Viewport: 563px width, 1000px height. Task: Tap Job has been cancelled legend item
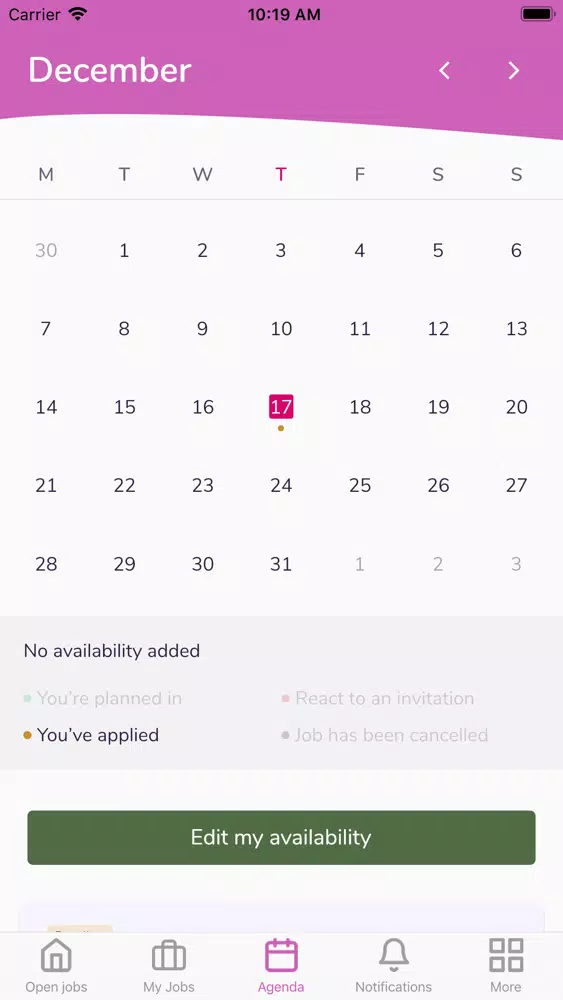coord(385,735)
